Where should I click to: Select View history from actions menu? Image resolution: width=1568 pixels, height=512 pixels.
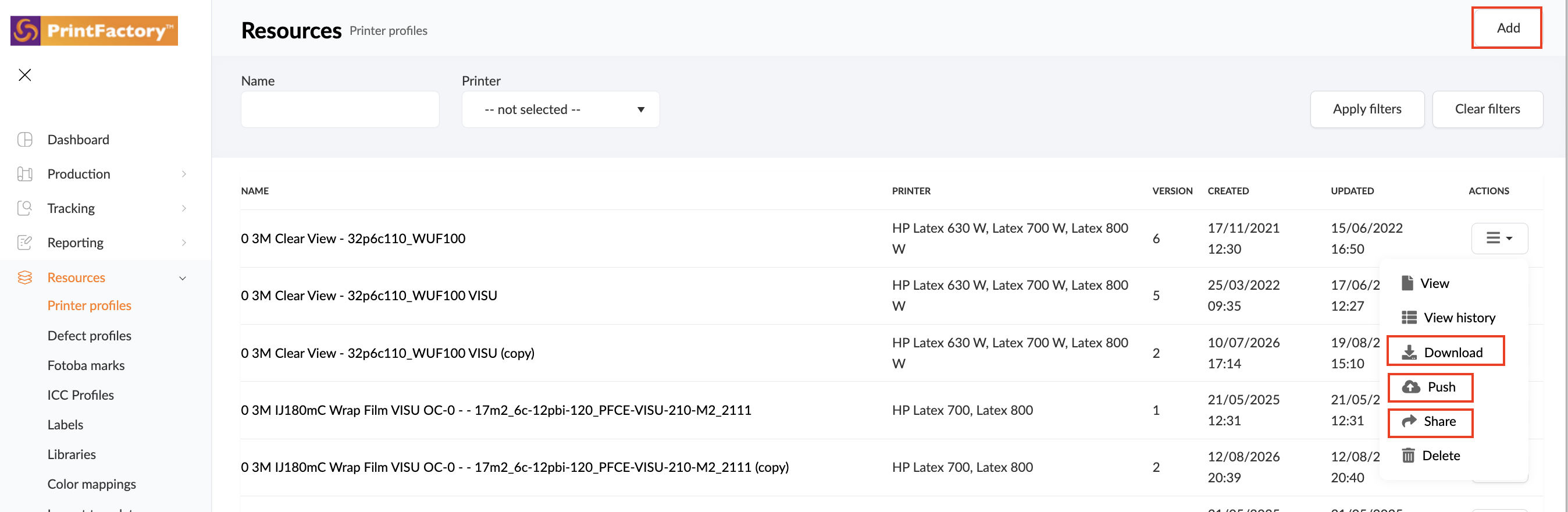(x=1448, y=318)
